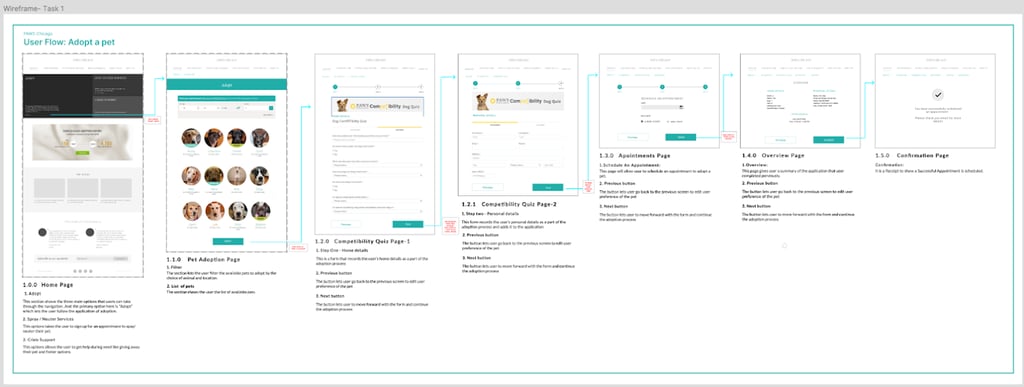Click the teal Submit button on Overview Page

[x=829, y=140]
